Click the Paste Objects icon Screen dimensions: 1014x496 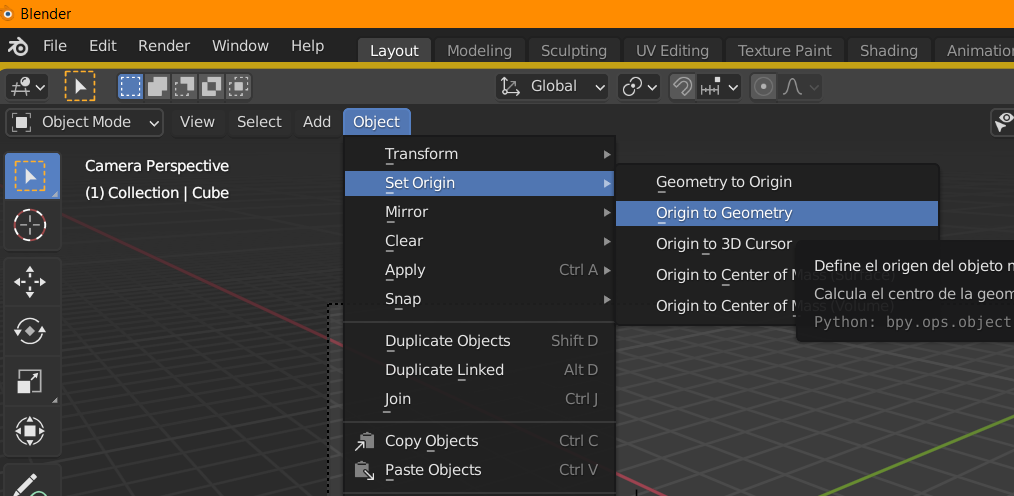click(365, 470)
